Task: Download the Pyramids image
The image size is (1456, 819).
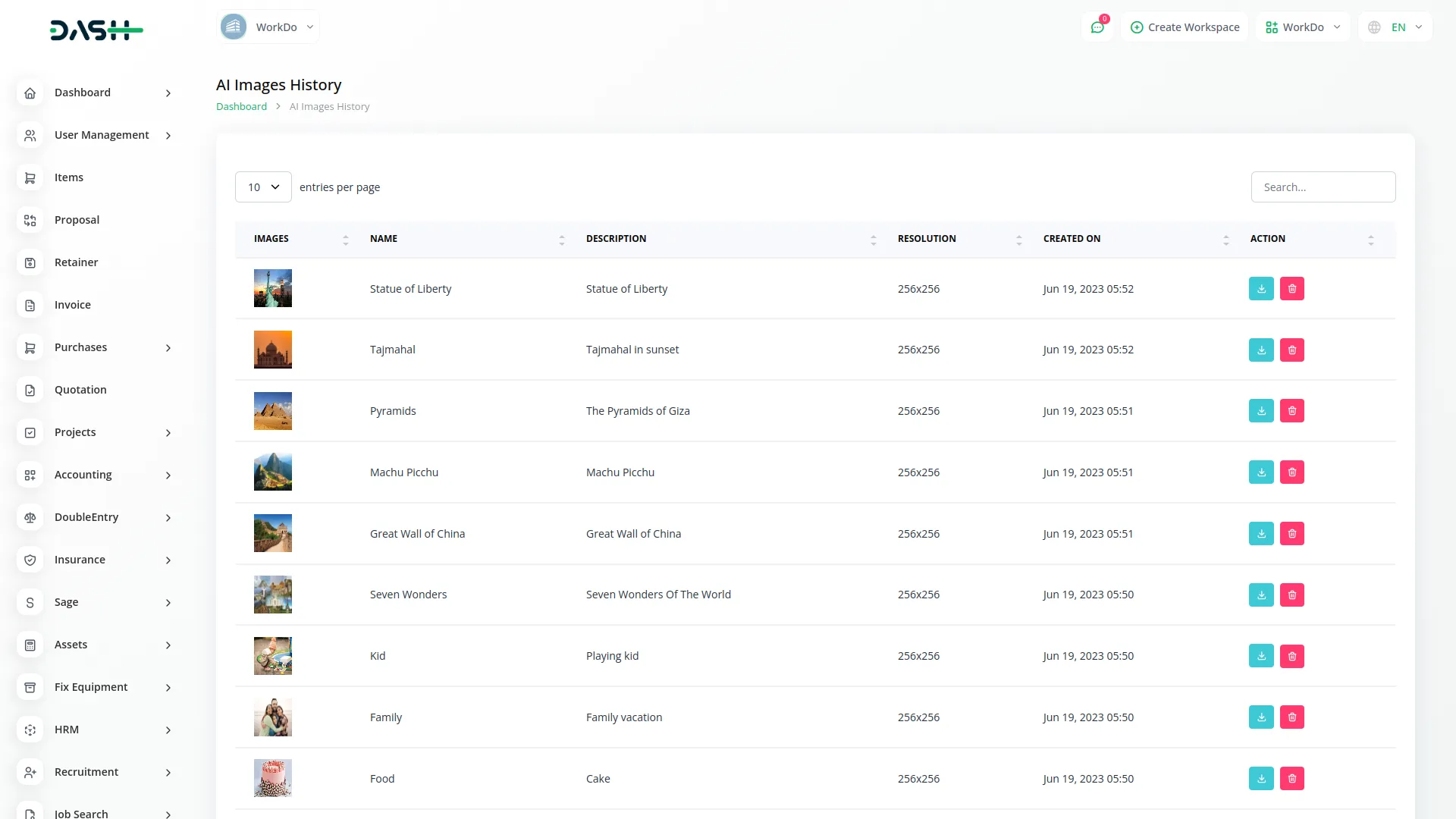Action: pos(1261,411)
